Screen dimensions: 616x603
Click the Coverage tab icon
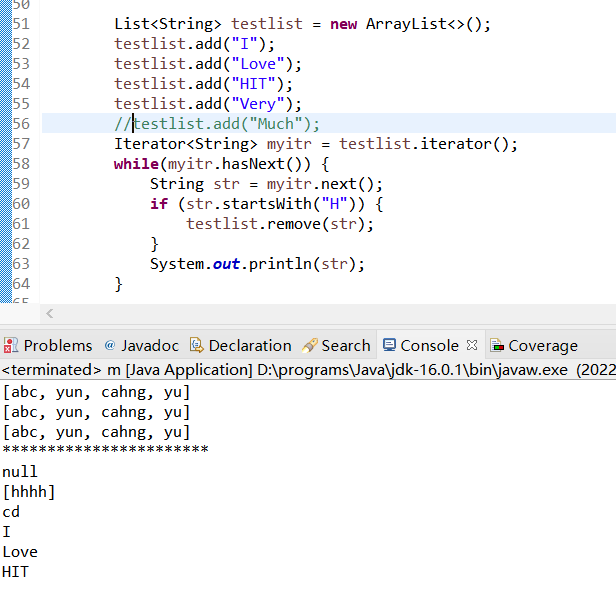coord(497,346)
